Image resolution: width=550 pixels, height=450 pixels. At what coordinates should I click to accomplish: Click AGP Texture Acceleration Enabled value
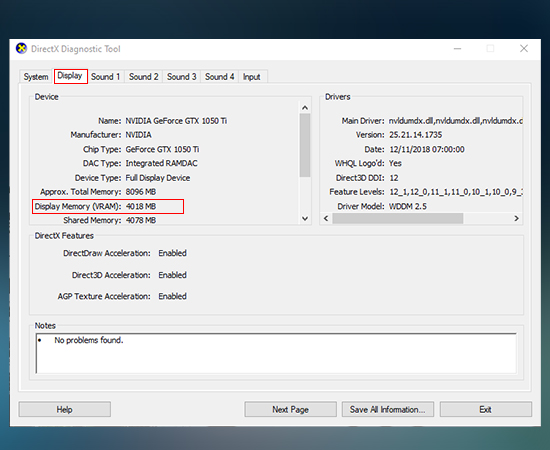pos(172,296)
